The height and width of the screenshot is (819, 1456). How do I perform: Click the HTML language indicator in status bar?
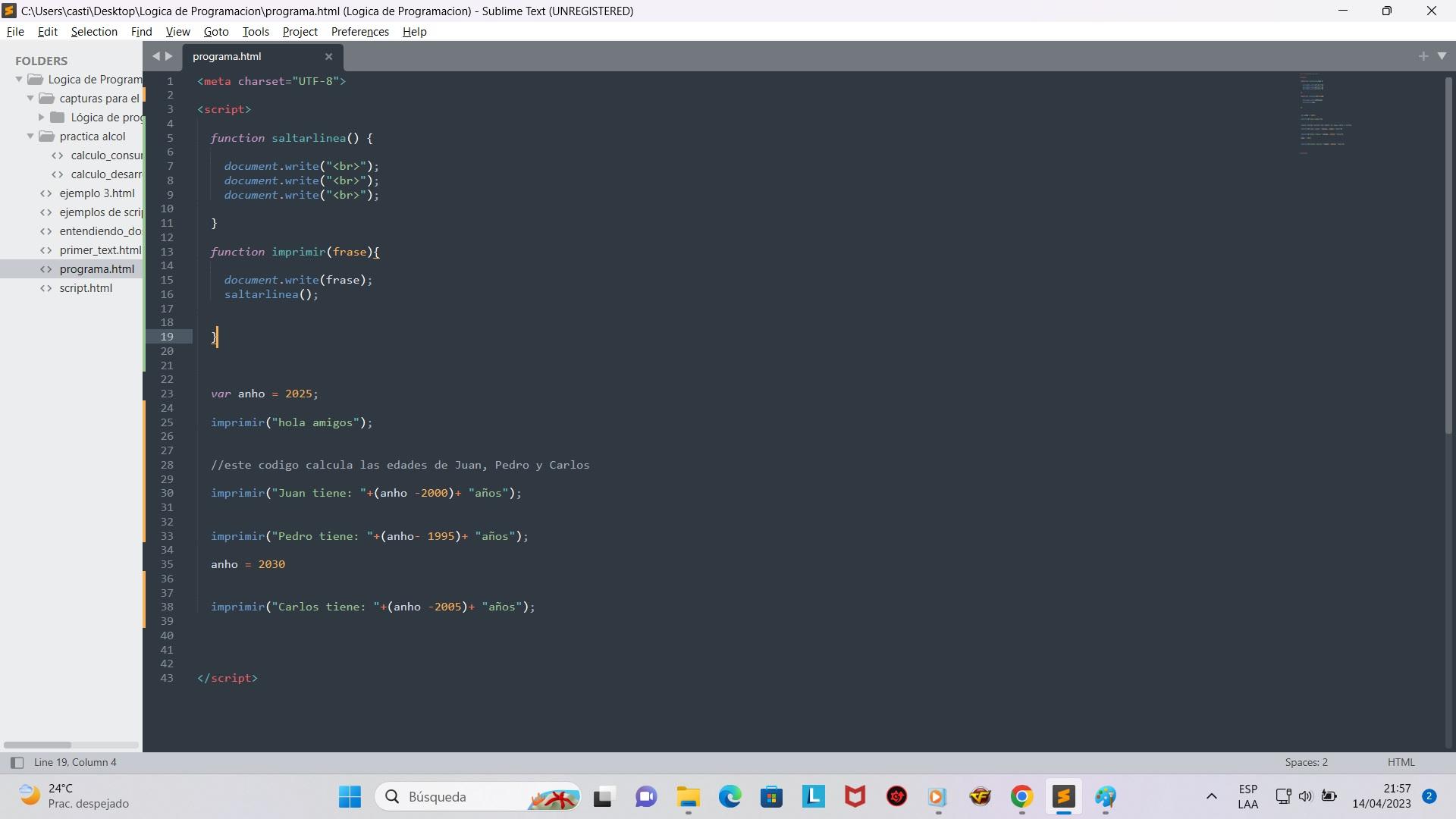click(1399, 762)
